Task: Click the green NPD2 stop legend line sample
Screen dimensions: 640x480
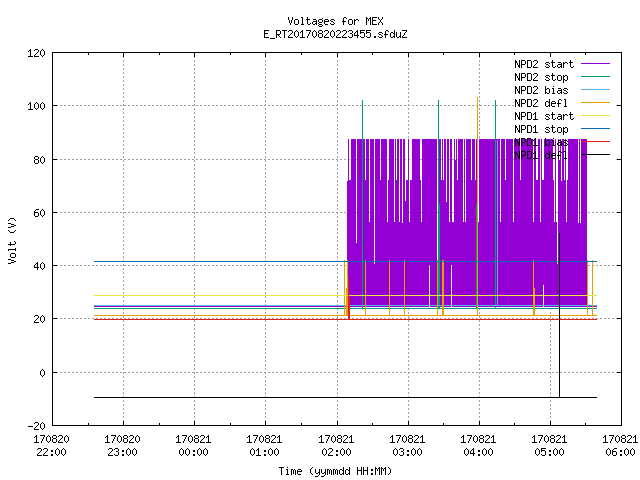Action: click(596, 76)
